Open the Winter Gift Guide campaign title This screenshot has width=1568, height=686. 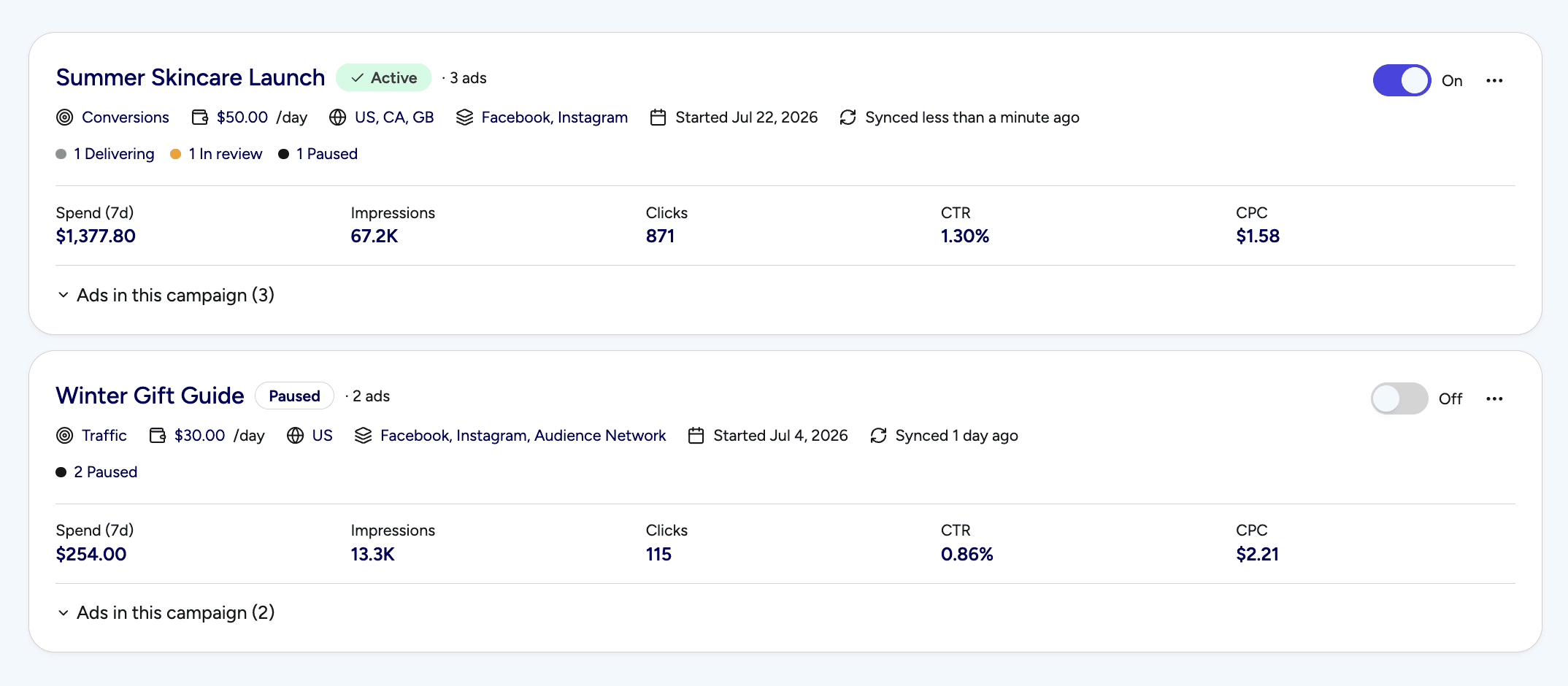point(150,396)
